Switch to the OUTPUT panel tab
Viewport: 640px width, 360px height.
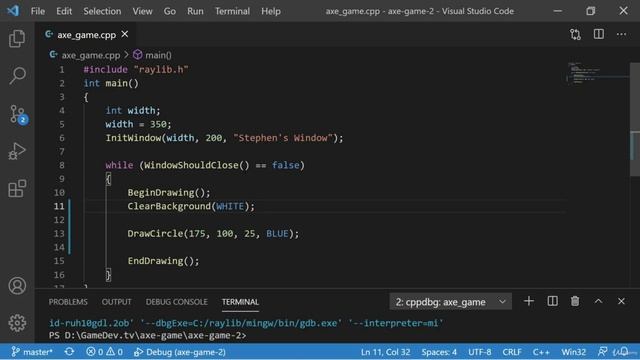[x=116, y=302]
